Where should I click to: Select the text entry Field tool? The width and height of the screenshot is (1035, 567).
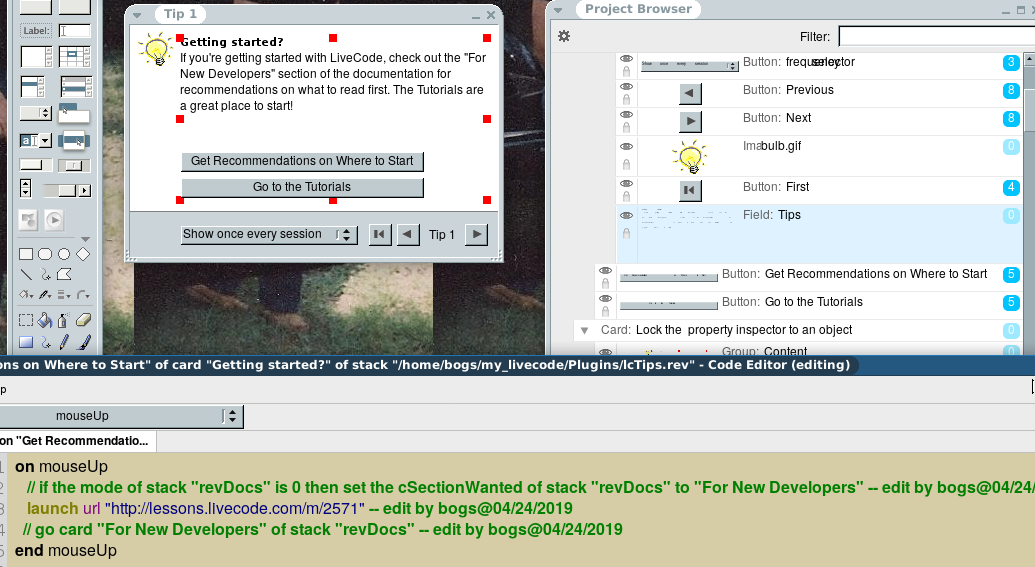click(x=74, y=31)
